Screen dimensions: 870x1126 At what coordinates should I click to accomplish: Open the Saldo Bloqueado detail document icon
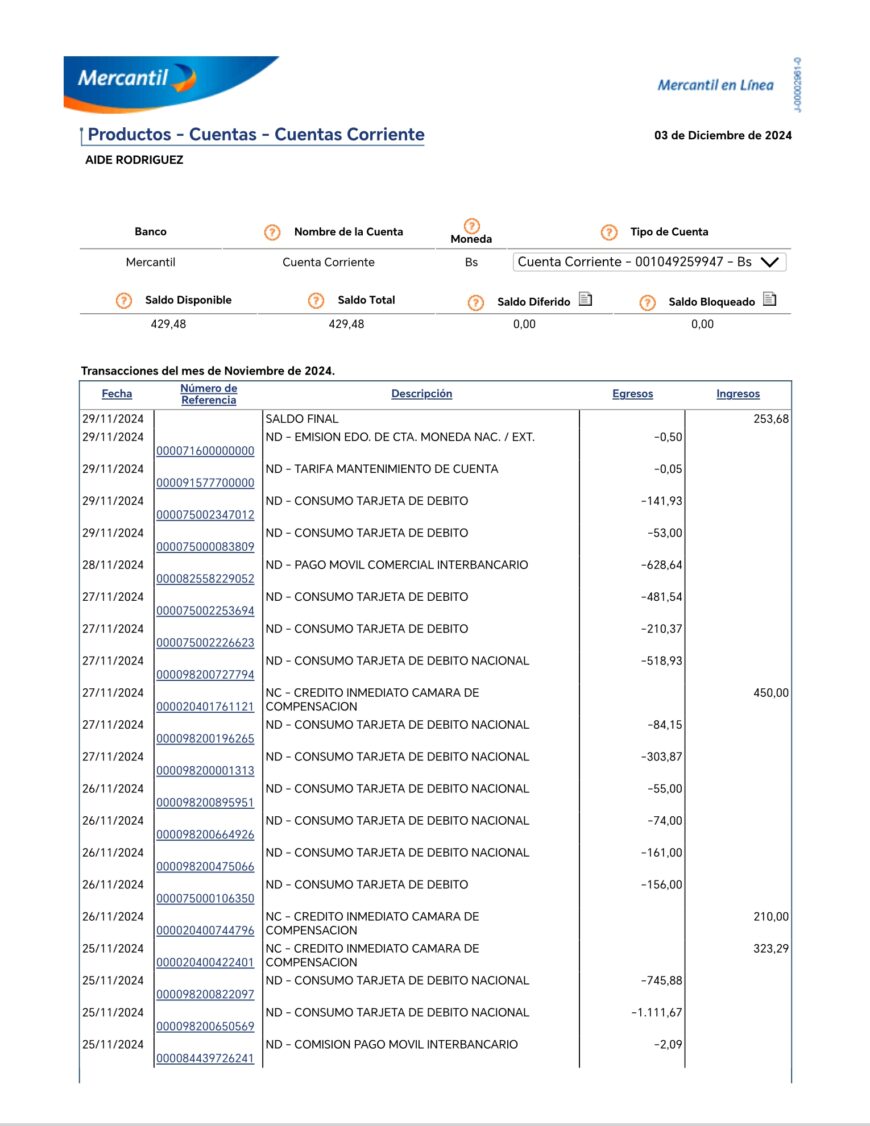770,299
